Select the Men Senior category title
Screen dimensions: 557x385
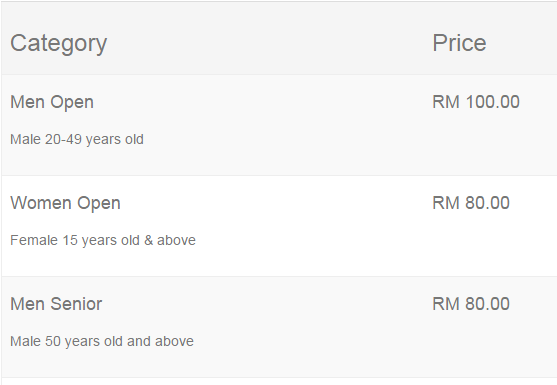click(56, 304)
